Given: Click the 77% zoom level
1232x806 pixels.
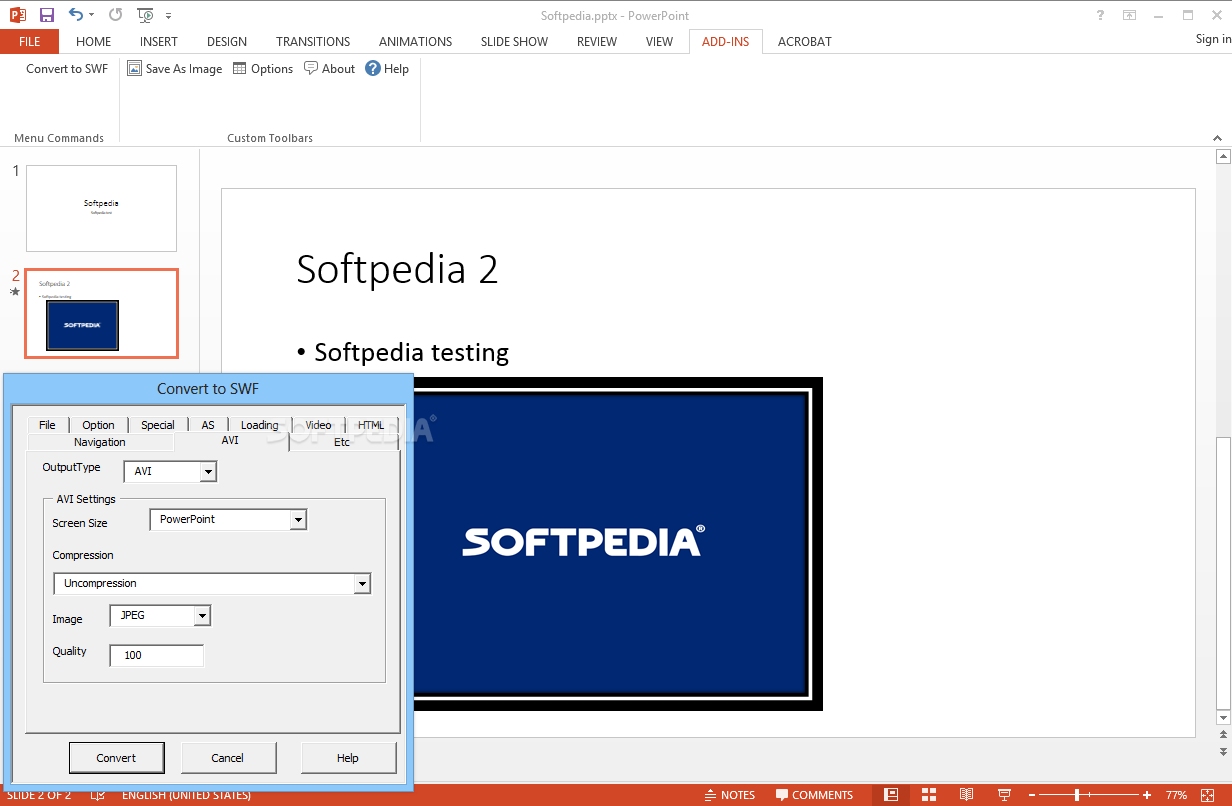Looking at the screenshot, I should click(x=1176, y=795).
